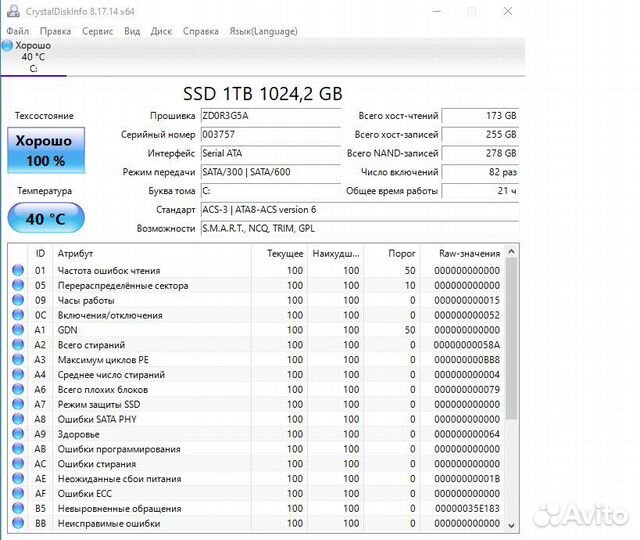
Task: Click the blue status orb for drive C:
Action: click(x=8, y=46)
